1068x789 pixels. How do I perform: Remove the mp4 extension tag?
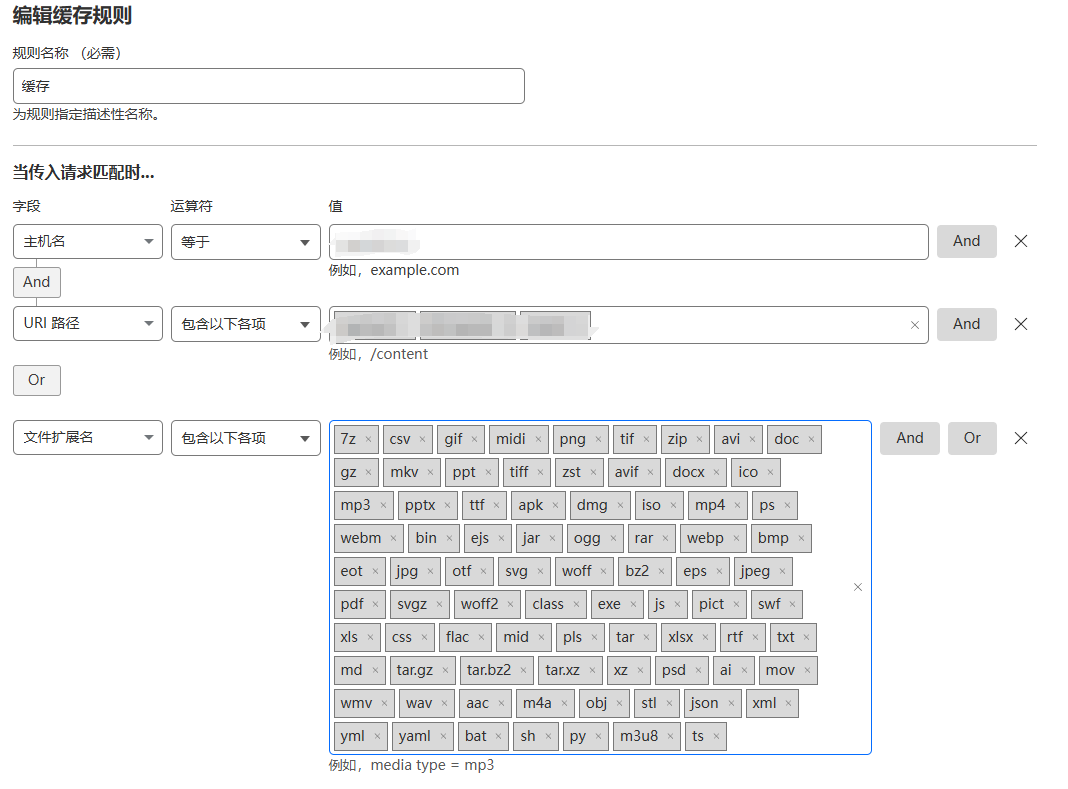pyautogui.click(x=737, y=506)
